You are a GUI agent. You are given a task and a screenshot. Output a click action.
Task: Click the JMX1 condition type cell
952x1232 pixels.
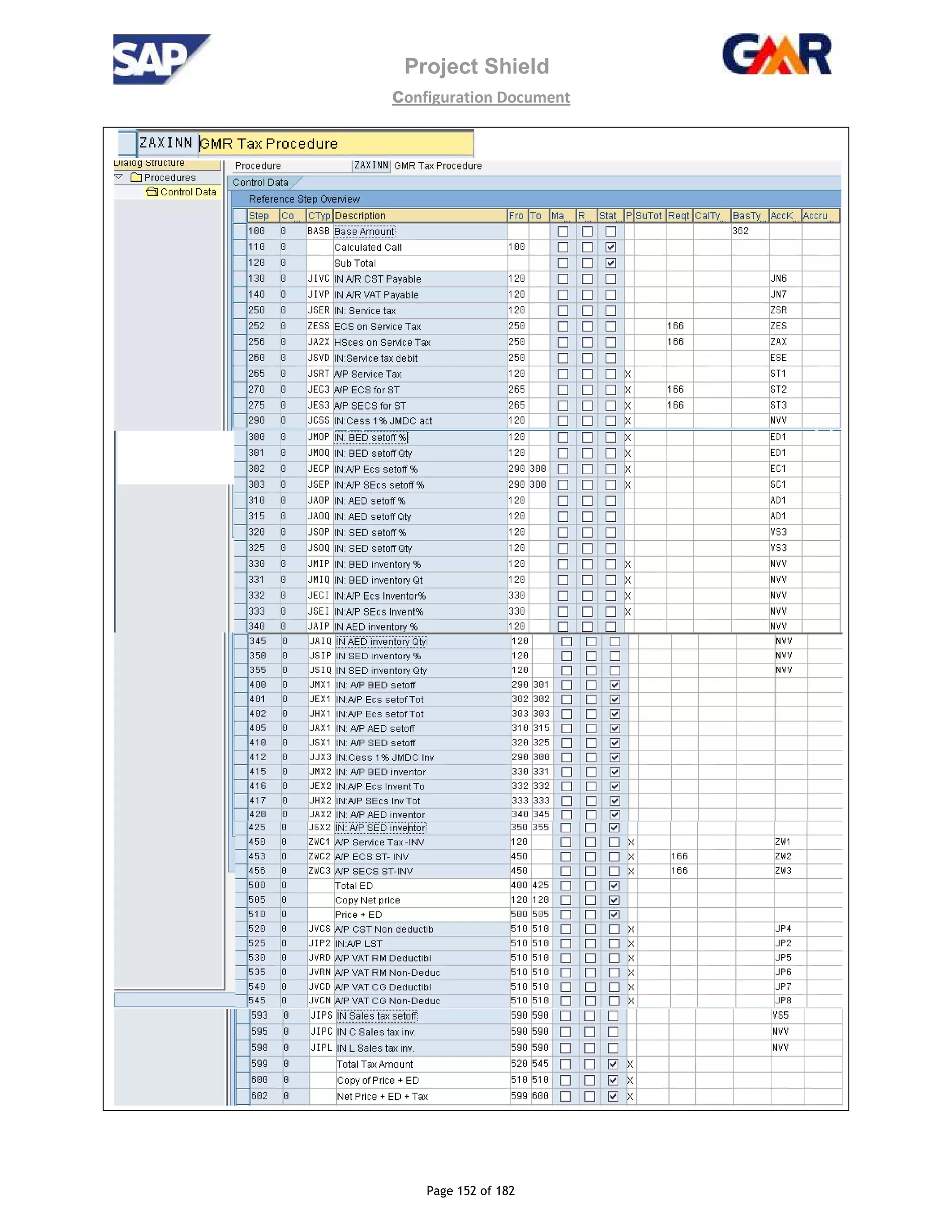[x=320, y=685]
